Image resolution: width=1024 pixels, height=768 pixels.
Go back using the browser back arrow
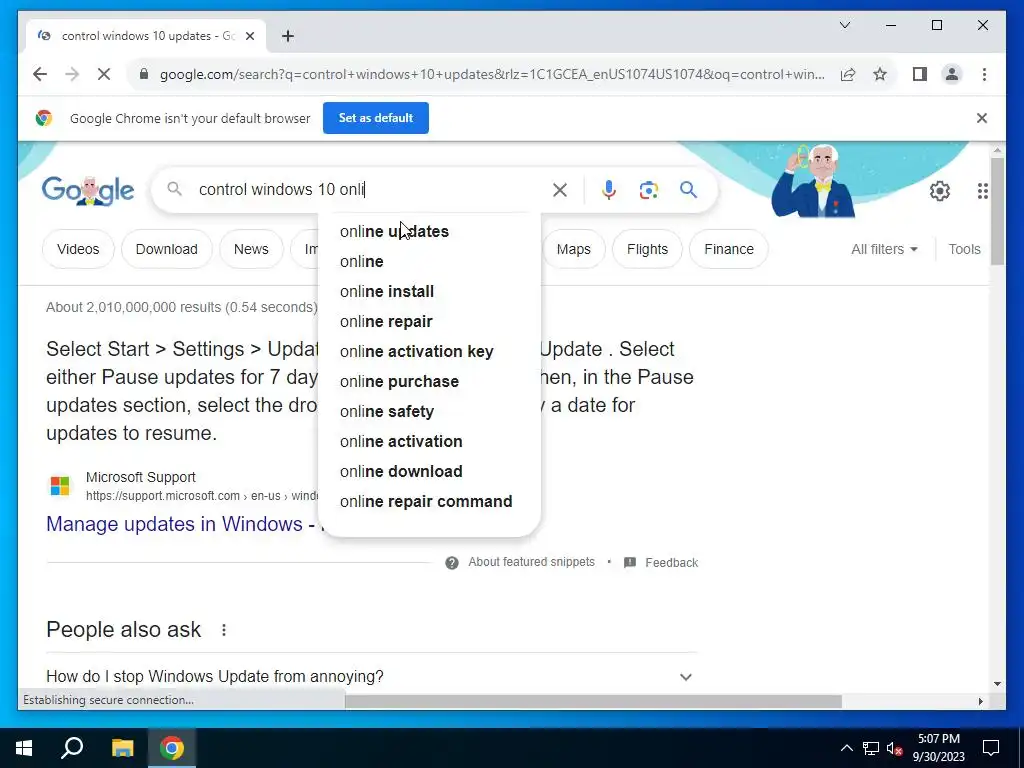point(40,74)
